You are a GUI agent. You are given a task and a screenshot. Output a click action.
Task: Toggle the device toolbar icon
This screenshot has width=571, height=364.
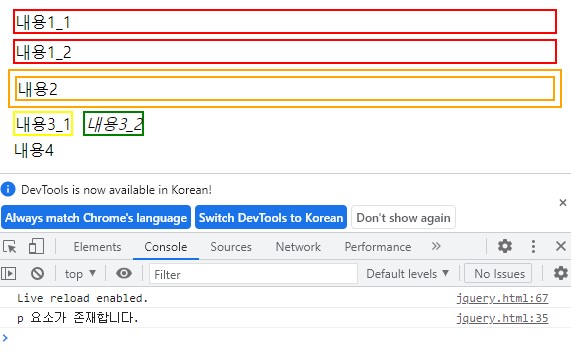pos(36,246)
